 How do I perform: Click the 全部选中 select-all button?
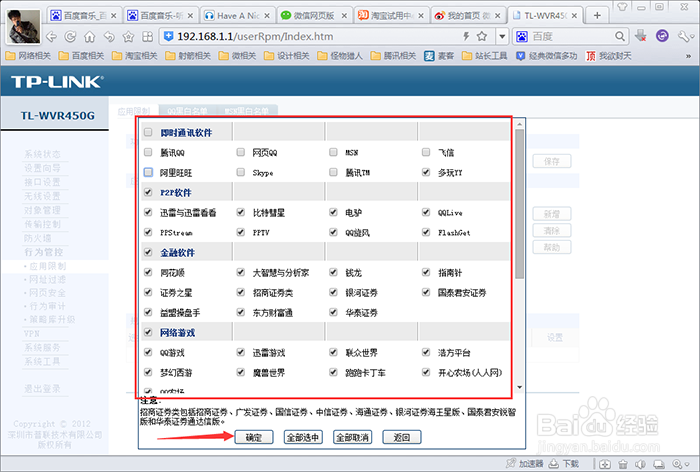pyautogui.click(x=303, y=437)
